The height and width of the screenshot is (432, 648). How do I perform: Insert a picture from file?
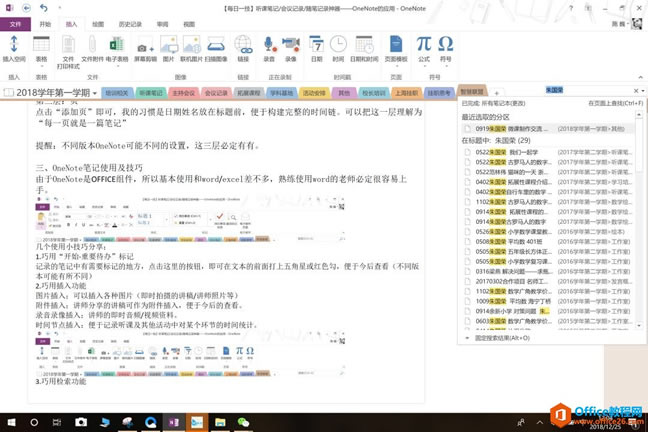click(x=169, y=49)
